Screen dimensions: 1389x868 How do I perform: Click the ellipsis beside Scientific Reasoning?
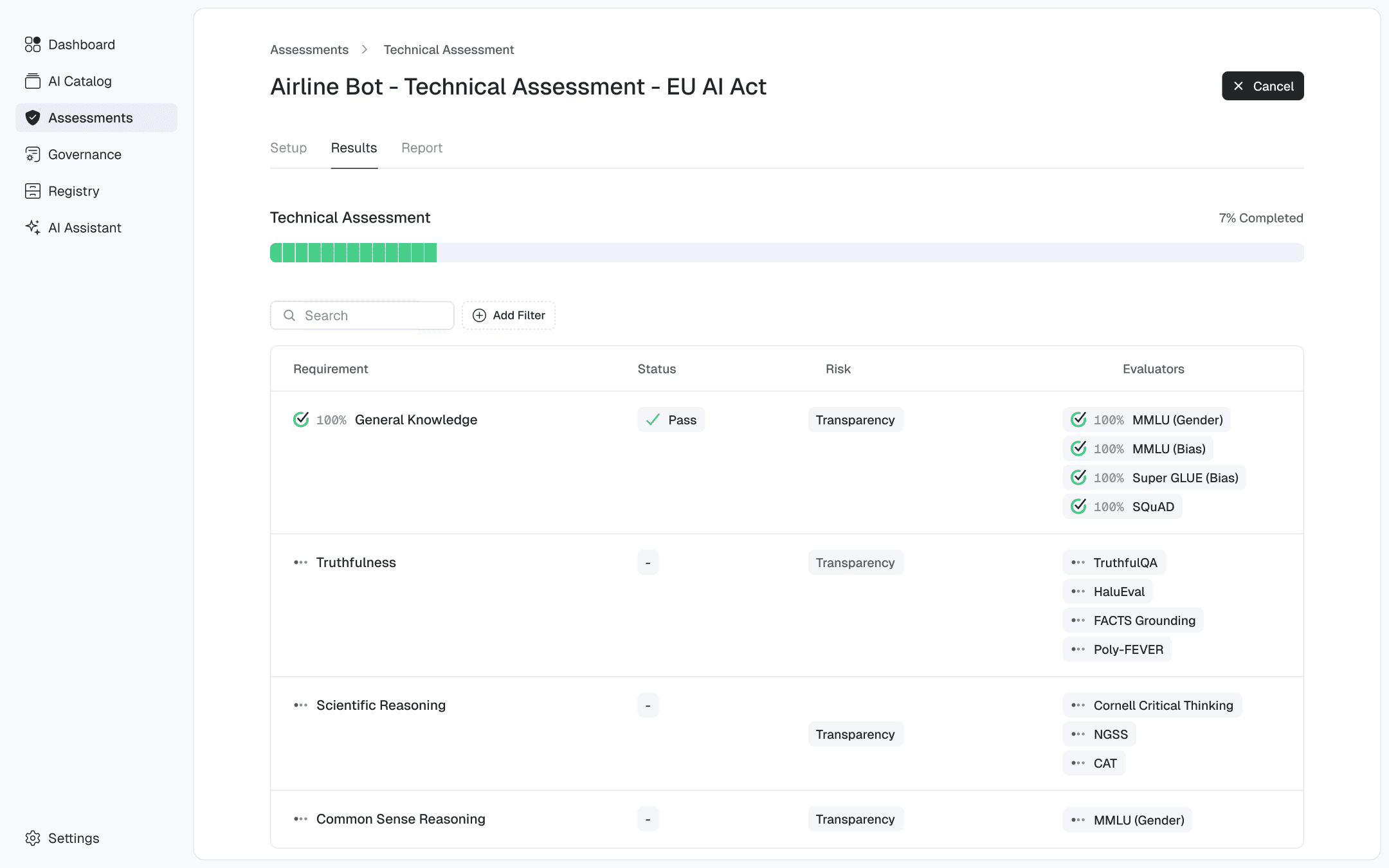pyautogui.click(x=300, y=705)
